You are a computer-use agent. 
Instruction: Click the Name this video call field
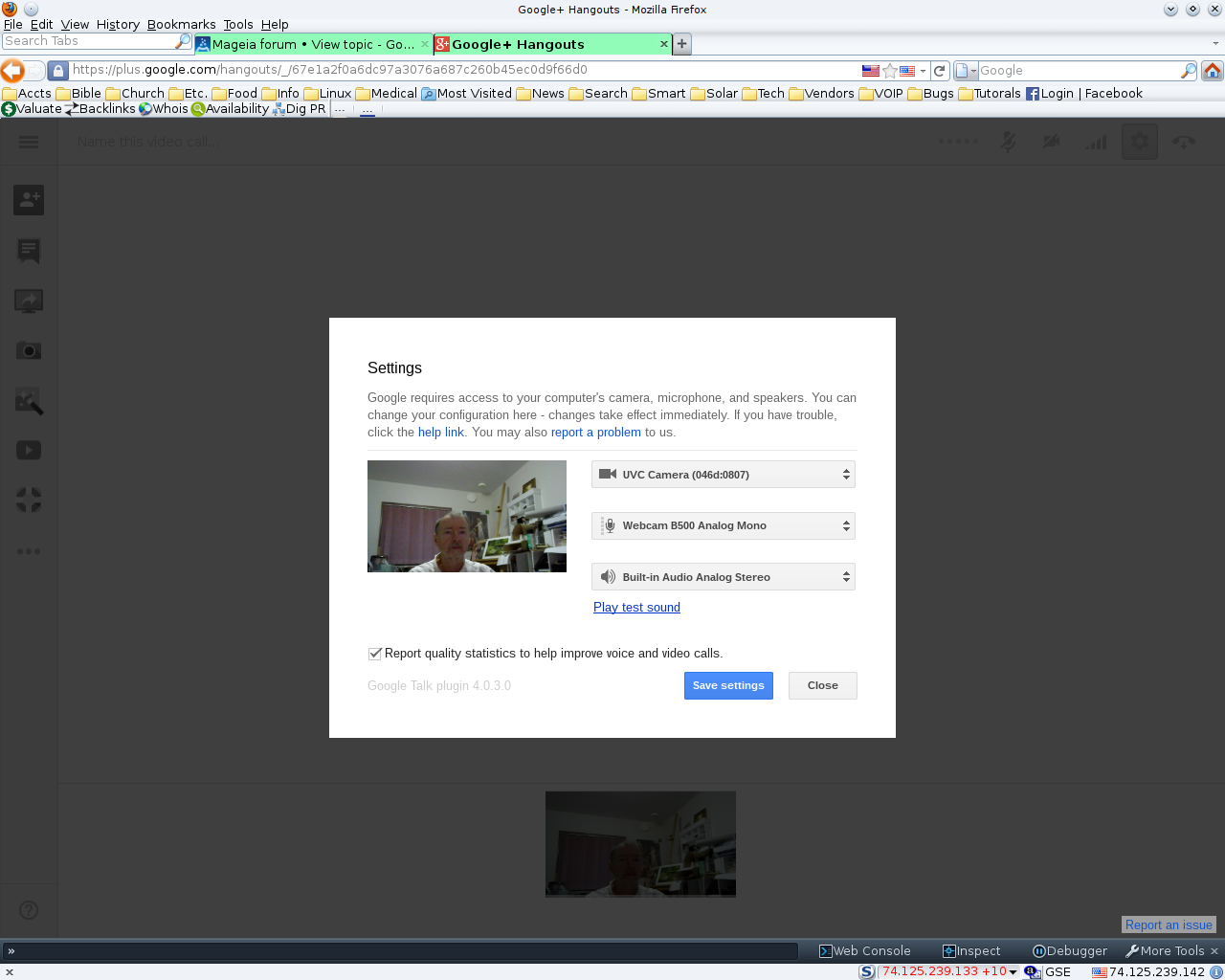click(x=146, y=142)
